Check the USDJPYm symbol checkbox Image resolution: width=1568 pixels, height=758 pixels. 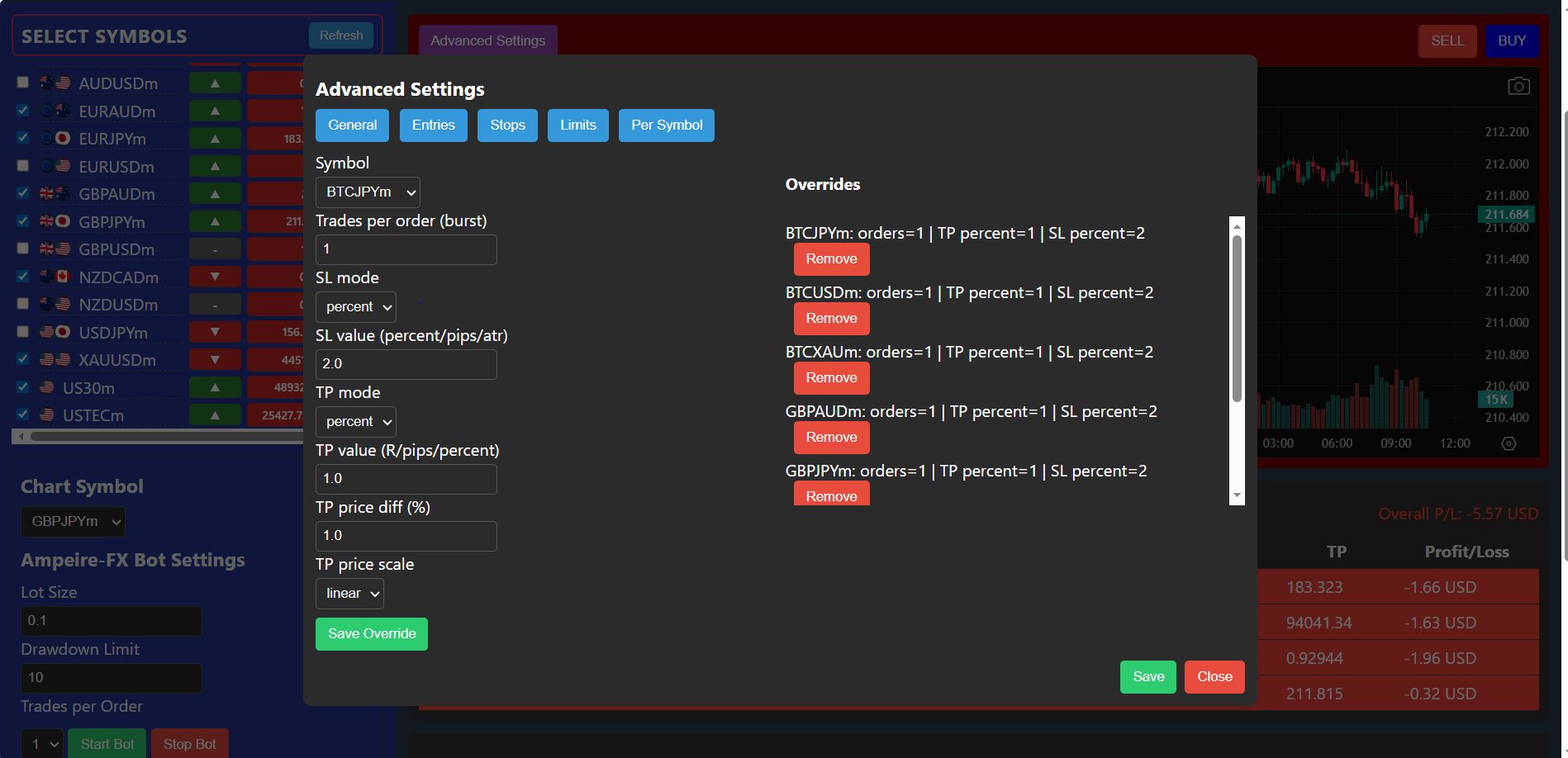[22, 331]
